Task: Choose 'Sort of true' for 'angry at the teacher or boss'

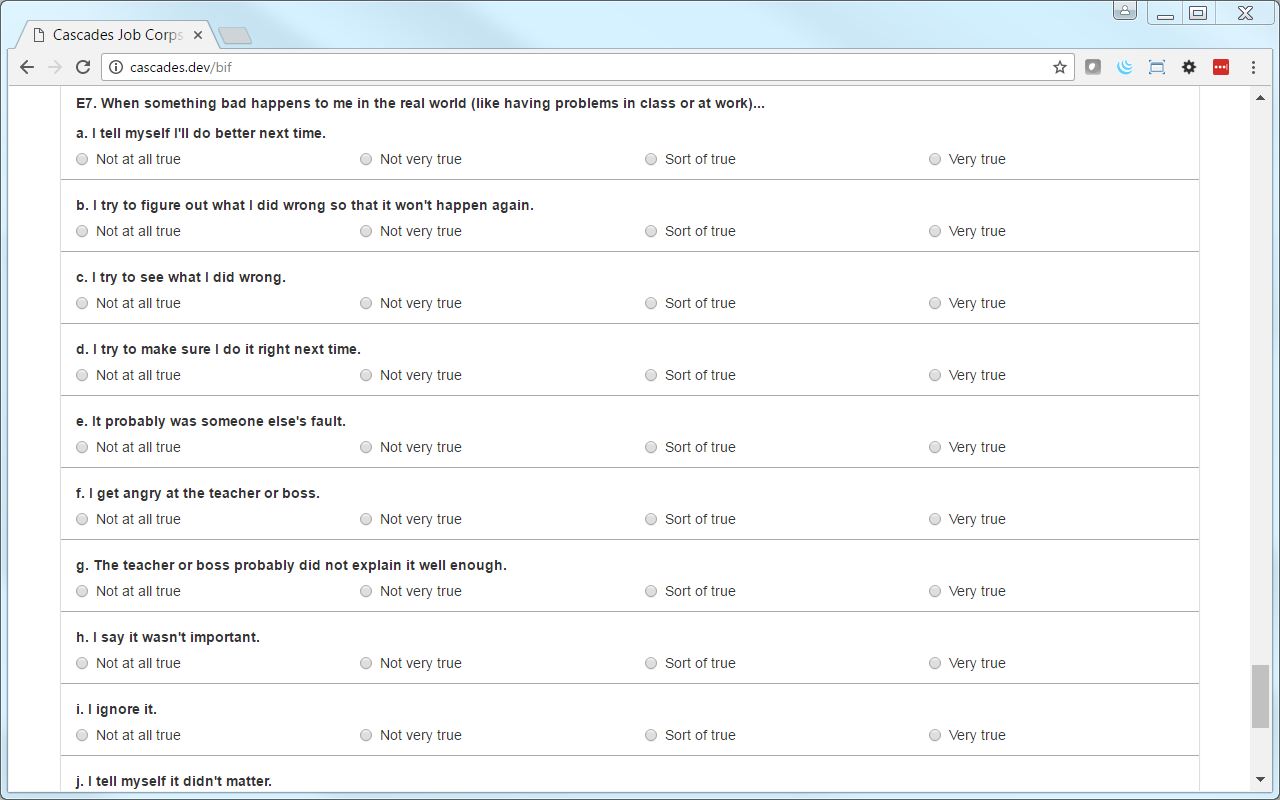Action: pos(651,519)
